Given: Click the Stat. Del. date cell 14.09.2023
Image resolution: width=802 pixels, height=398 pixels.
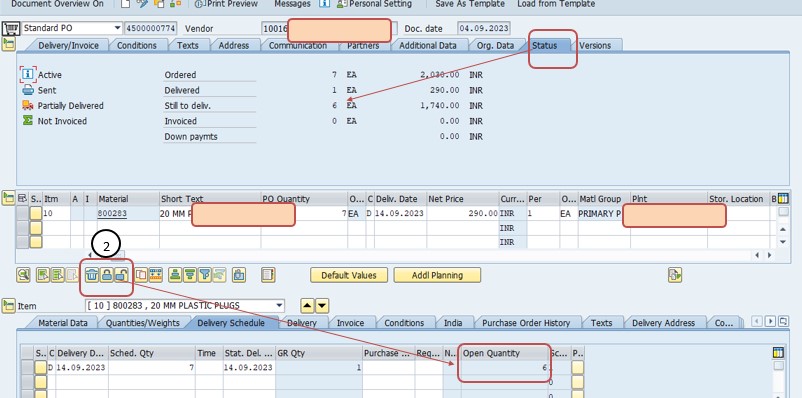Looking at the screenshot, I should (249, 367).
